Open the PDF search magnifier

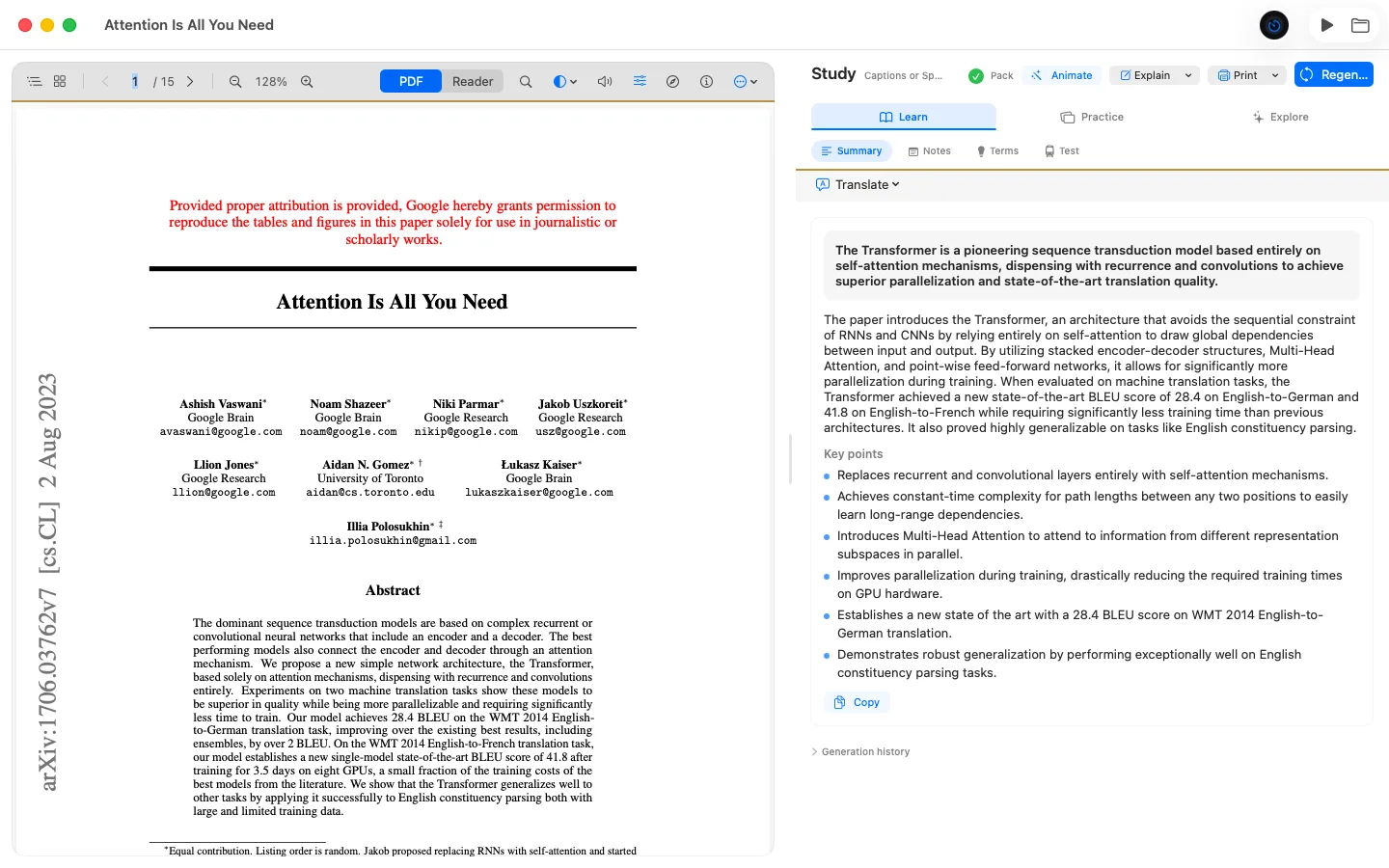pos(526,82)
